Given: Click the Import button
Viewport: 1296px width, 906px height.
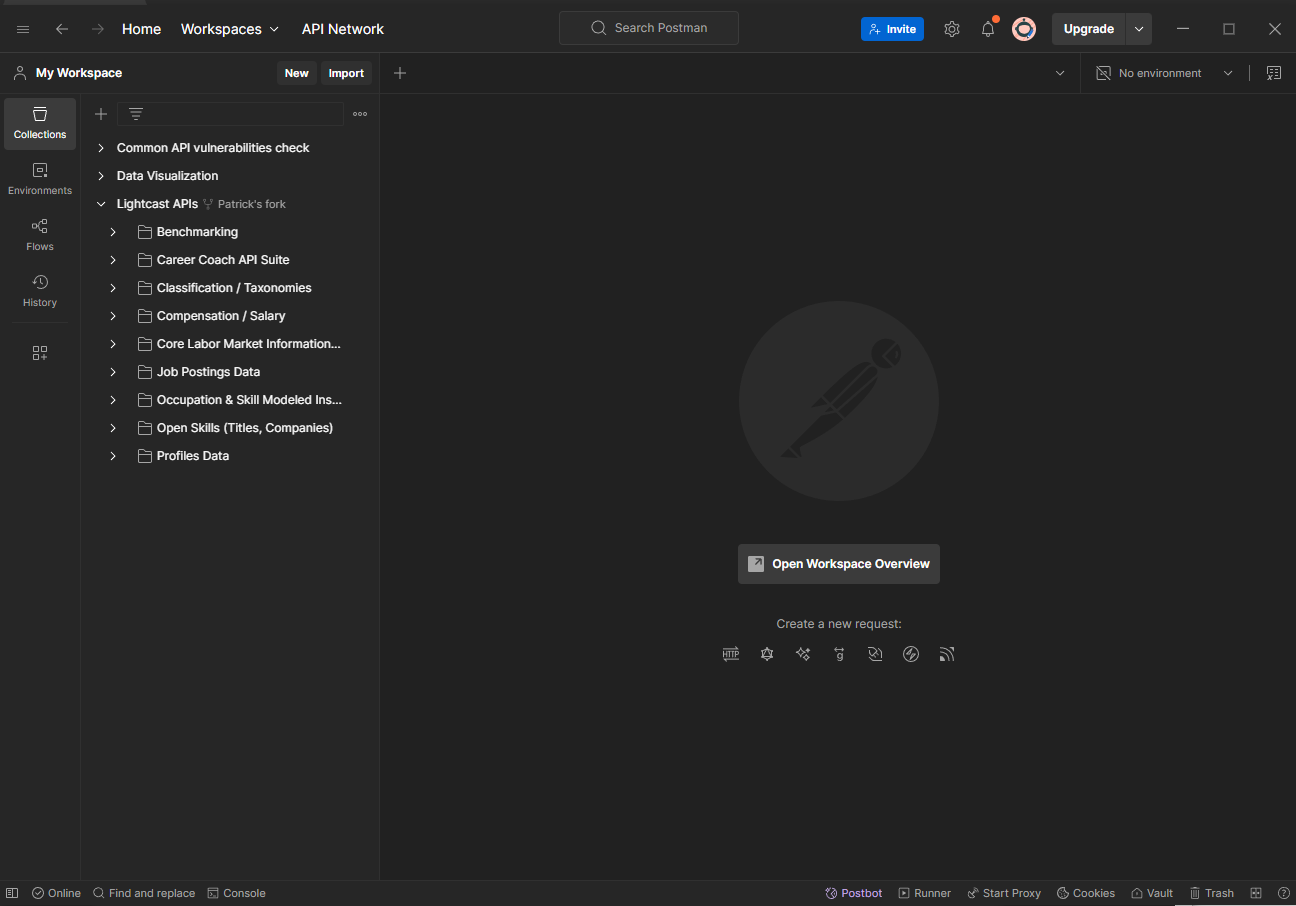Looking at the screenshot, I should coord(346,73).
